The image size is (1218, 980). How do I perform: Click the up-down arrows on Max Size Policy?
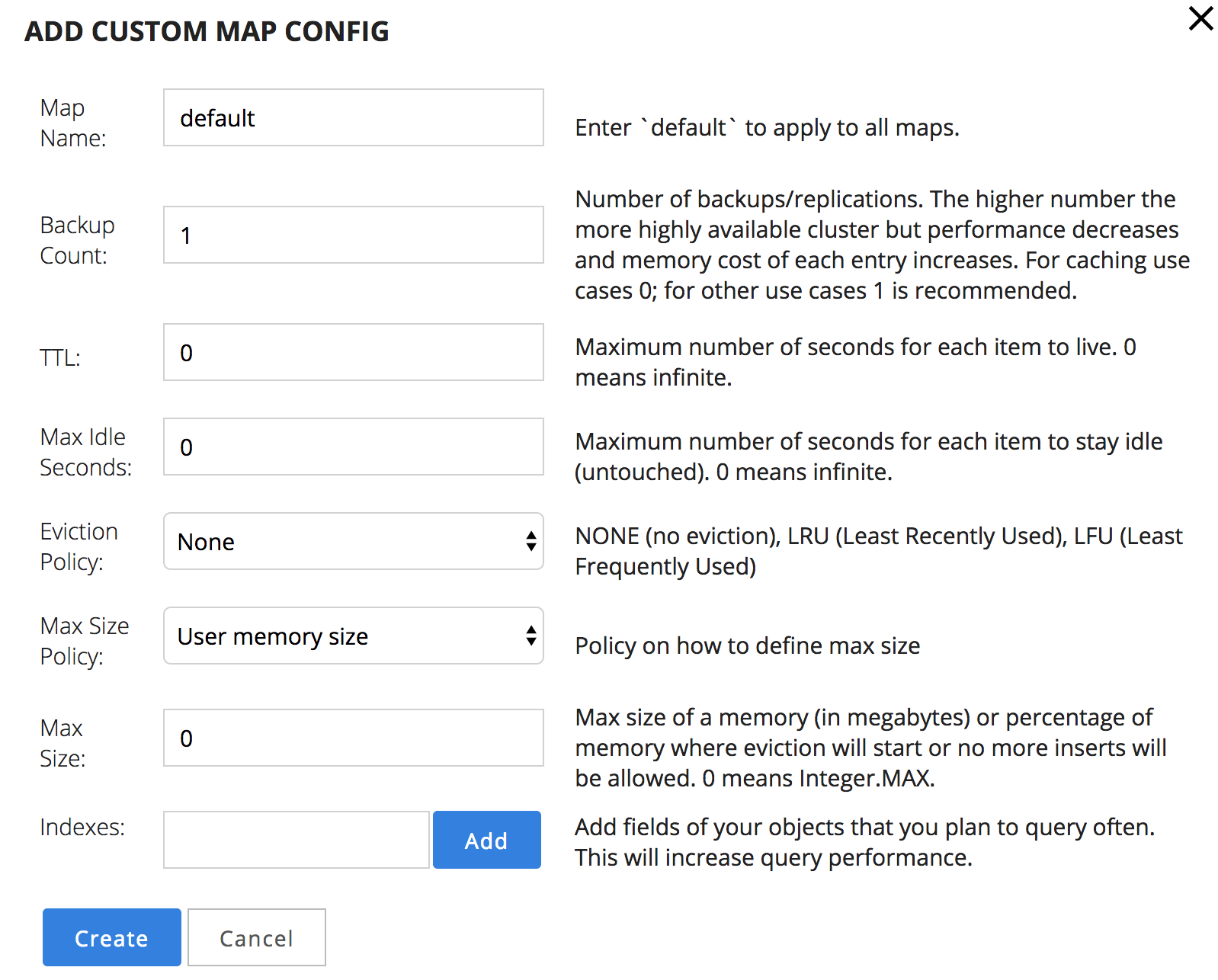click(x=531, y=636)
